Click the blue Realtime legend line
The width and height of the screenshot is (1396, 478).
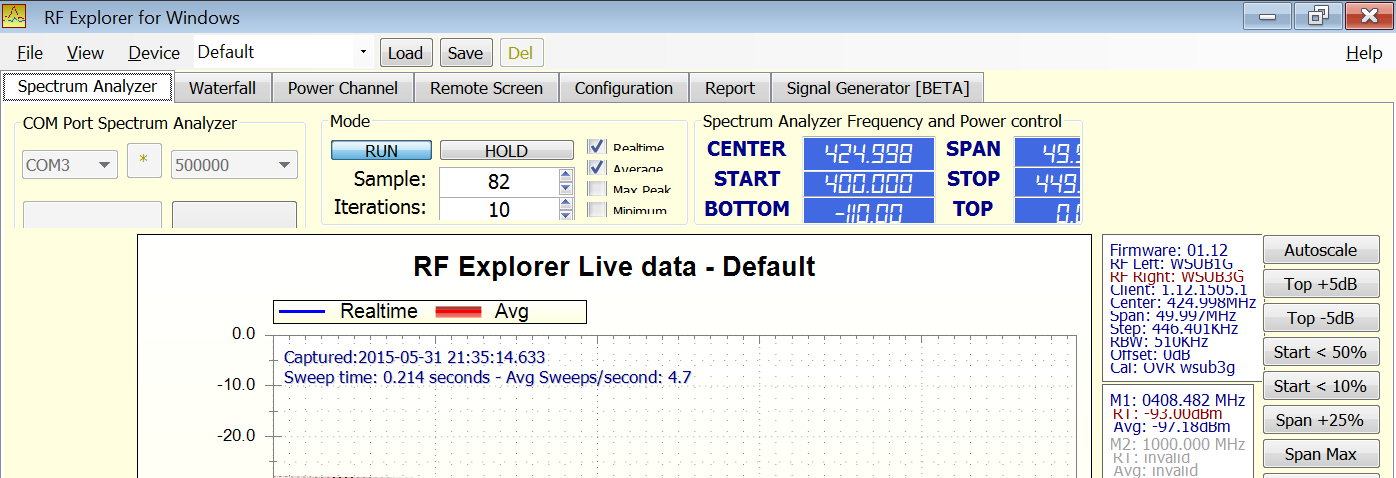[302, 312]
